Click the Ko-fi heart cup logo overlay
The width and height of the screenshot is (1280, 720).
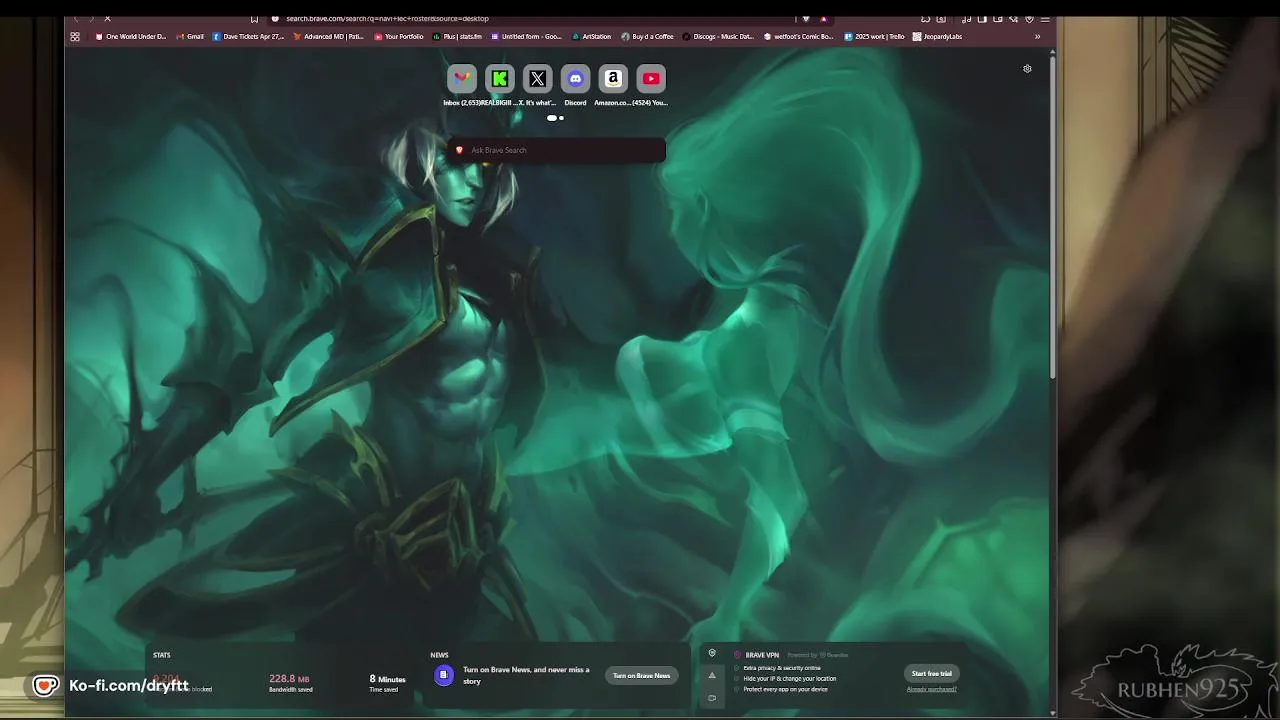click(45, 685)
